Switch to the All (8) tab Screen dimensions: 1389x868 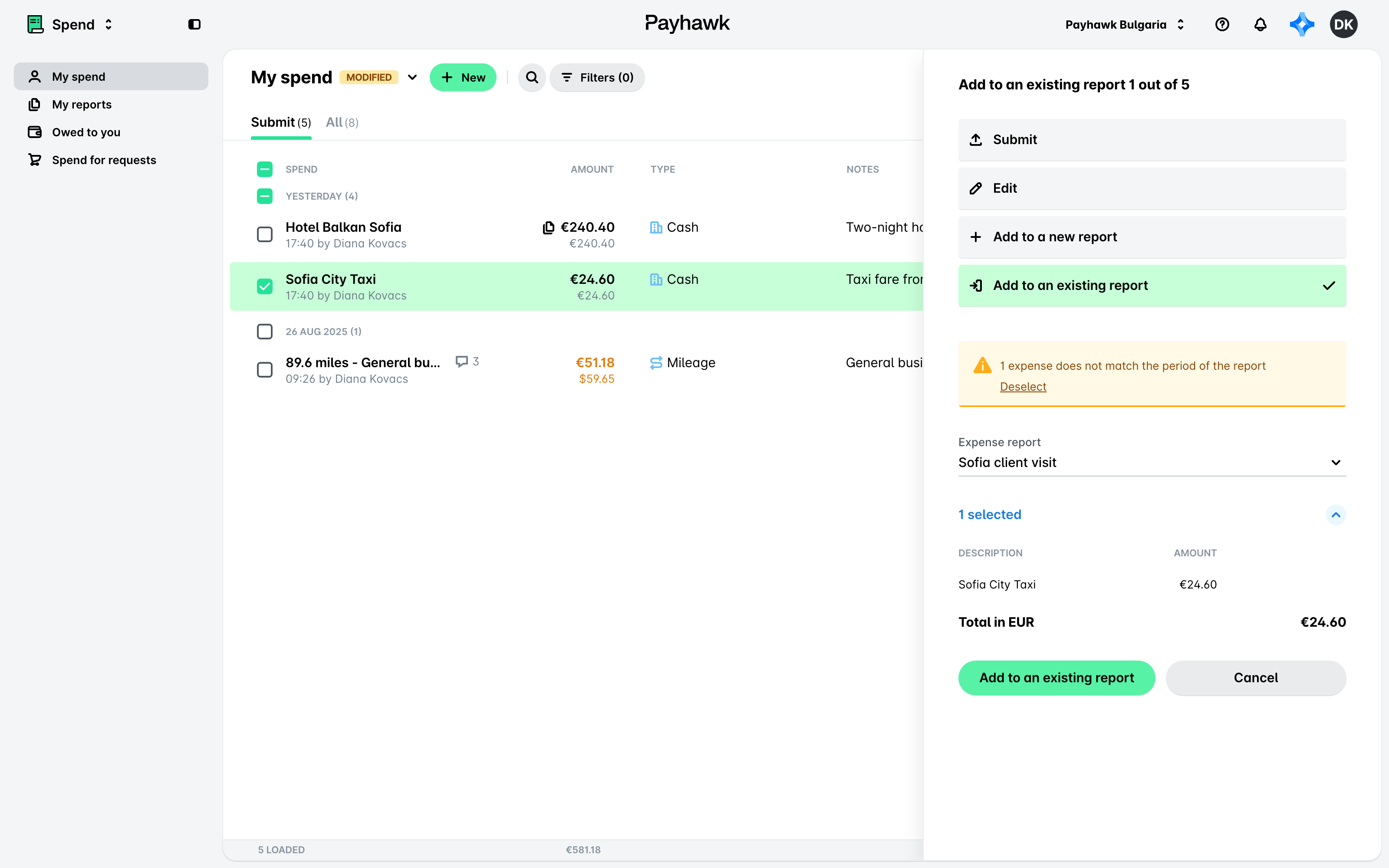click(342, 122)
